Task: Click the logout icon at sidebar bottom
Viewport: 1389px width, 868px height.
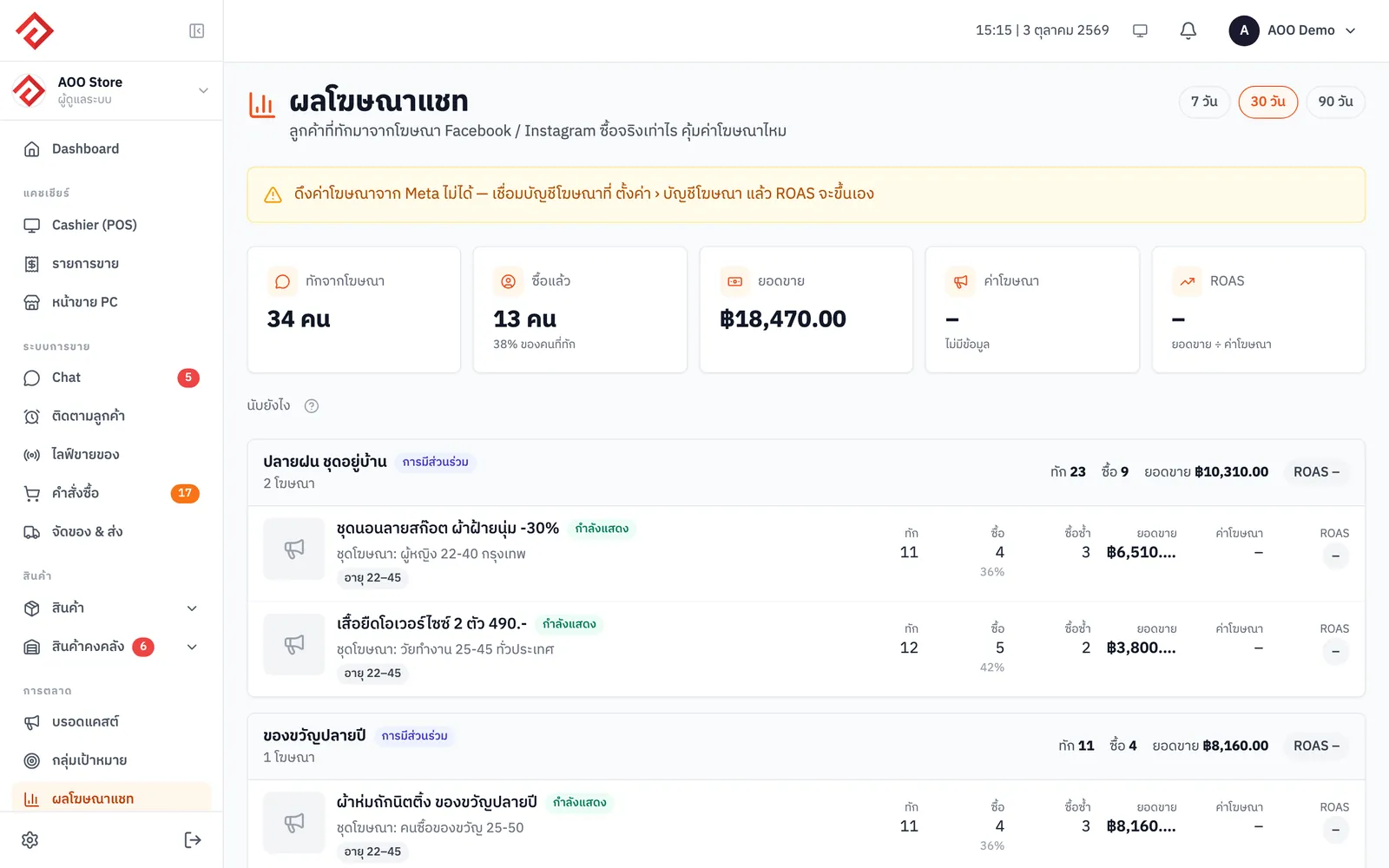Action: click(193, 839)
